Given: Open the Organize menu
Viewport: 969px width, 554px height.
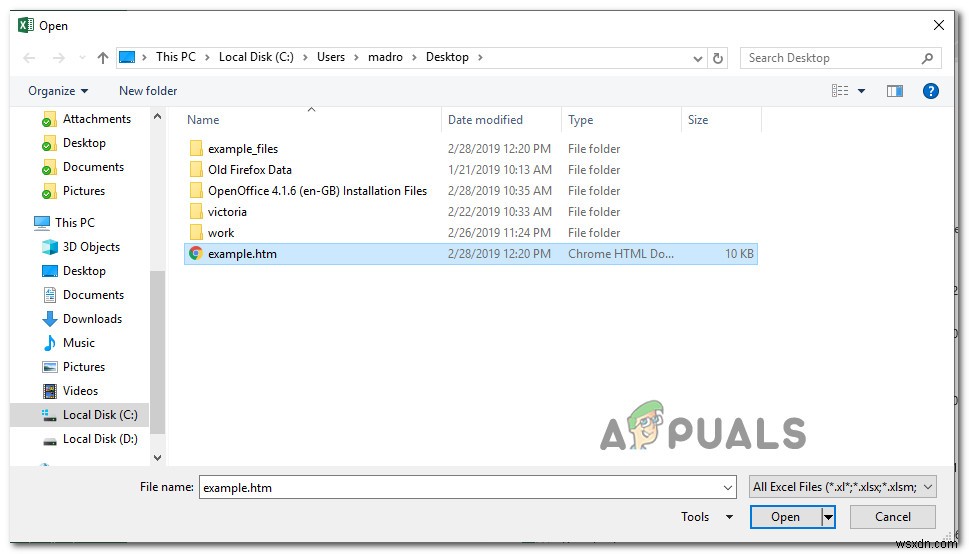Looking at the screenshot, I should click(58, 91).
